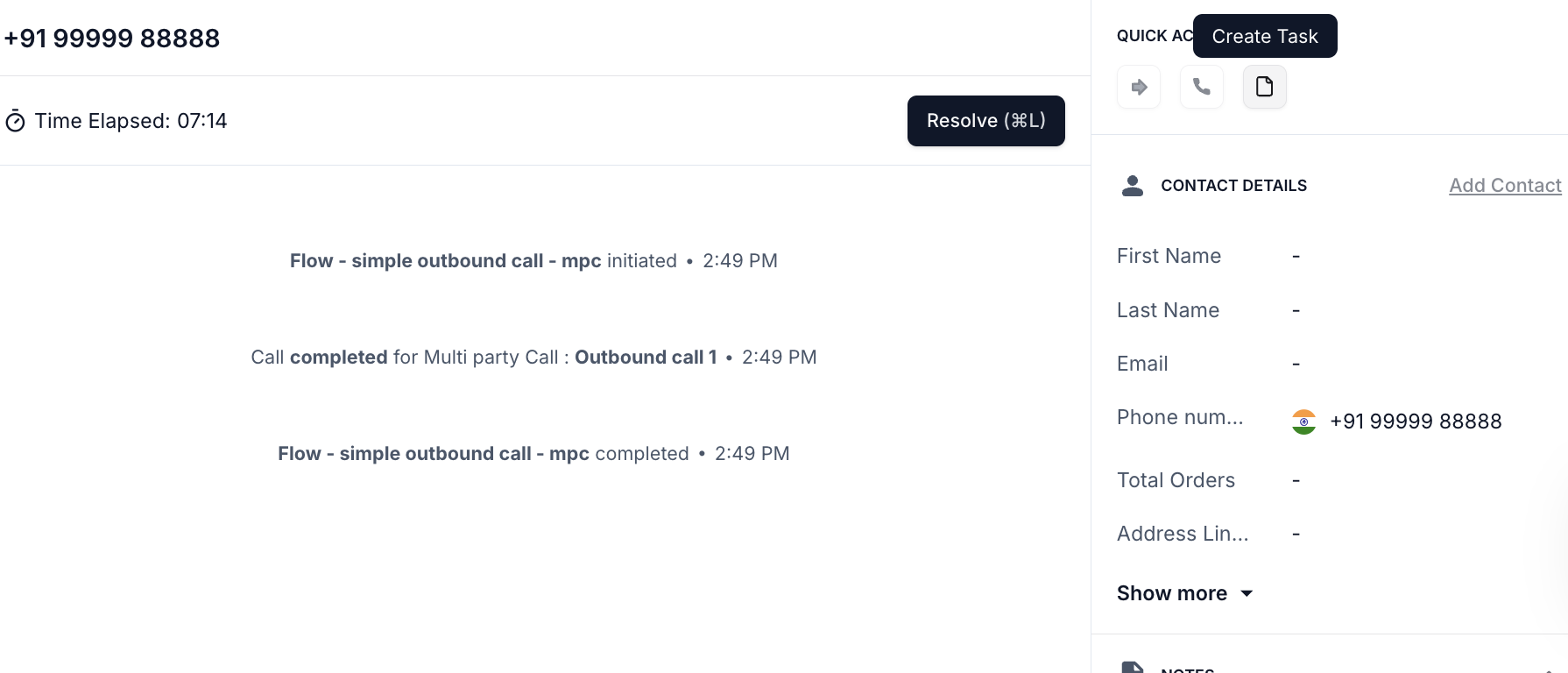Click the Notes icon at panel bottom
Image resolution: width=1568 pixels, height=673 pixels.
click(x=1133, y=668)
